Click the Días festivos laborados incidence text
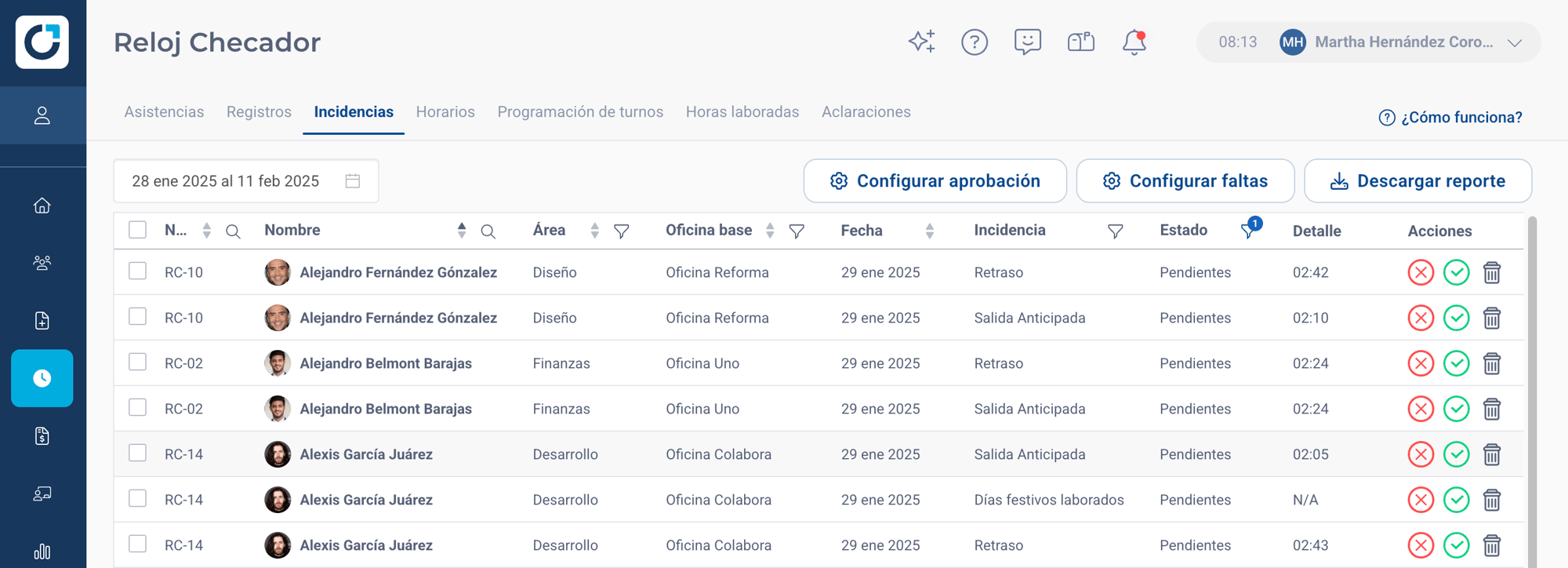This screenshot has height=568, width=1568. 1049,500
